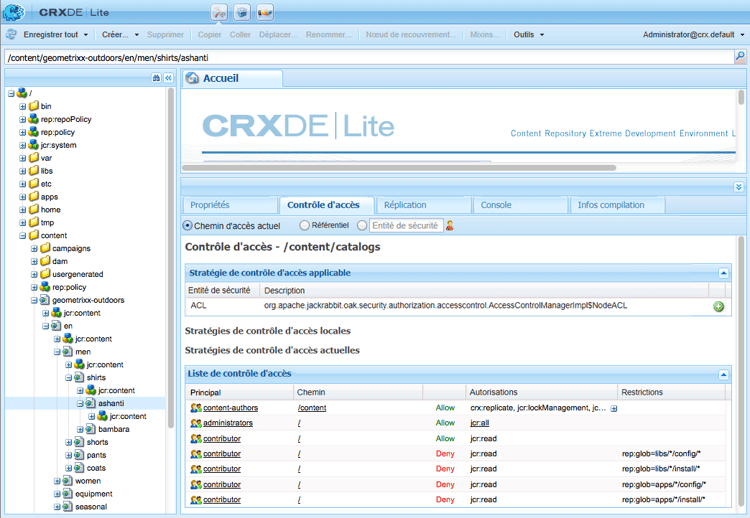750x518 pixels.
Task: Select the Chemin d'accès actuel radio button
Action: 188,225
